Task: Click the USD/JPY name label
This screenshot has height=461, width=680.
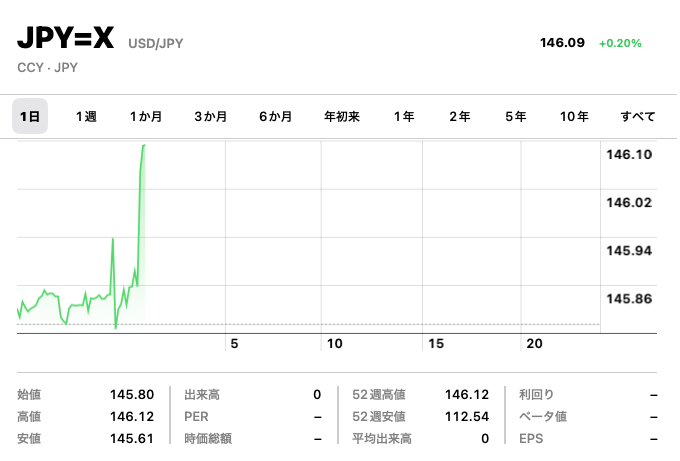Action: click(x=156, y=44)
